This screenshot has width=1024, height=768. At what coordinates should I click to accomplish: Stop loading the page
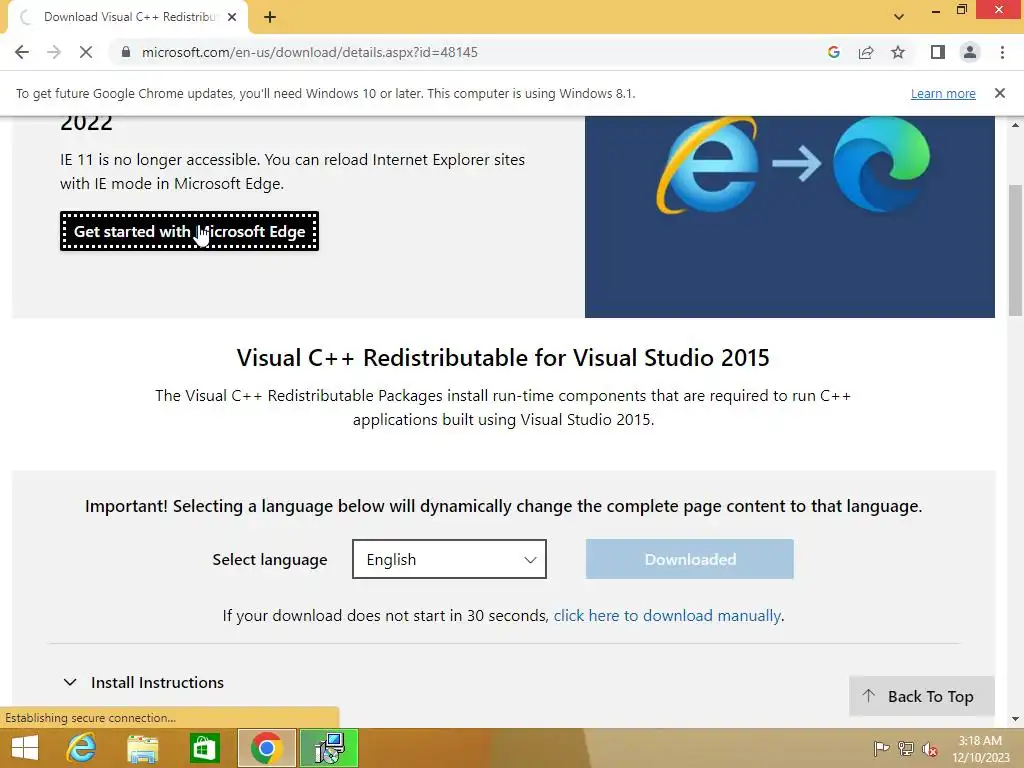coord(86,52)
